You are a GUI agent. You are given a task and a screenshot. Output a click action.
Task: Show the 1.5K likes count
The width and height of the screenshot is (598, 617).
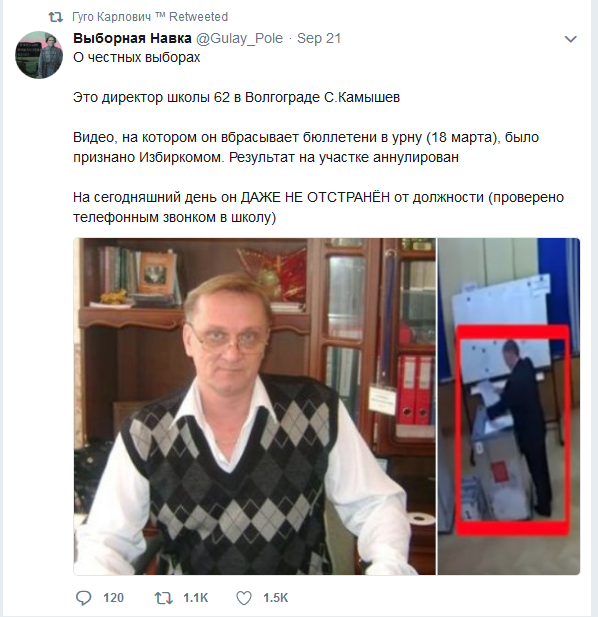[x=275, y=598]
